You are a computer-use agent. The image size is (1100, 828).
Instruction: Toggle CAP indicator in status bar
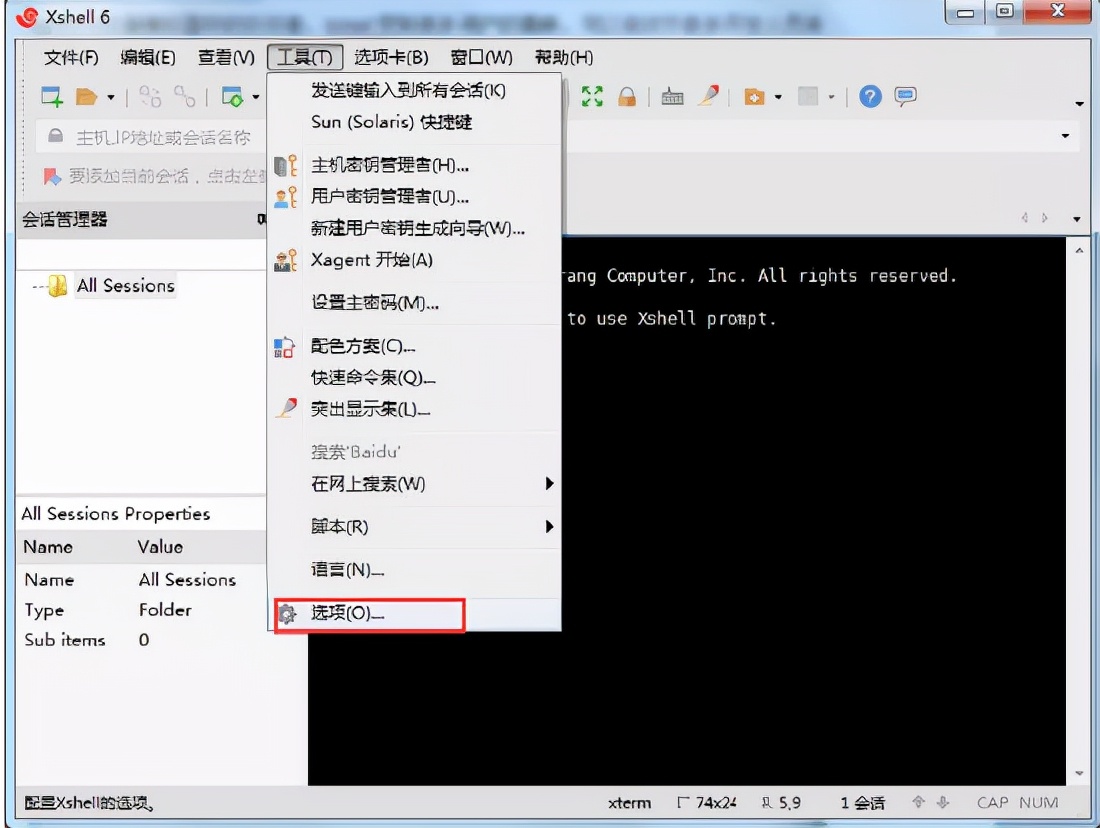click(x=995, y=802)
